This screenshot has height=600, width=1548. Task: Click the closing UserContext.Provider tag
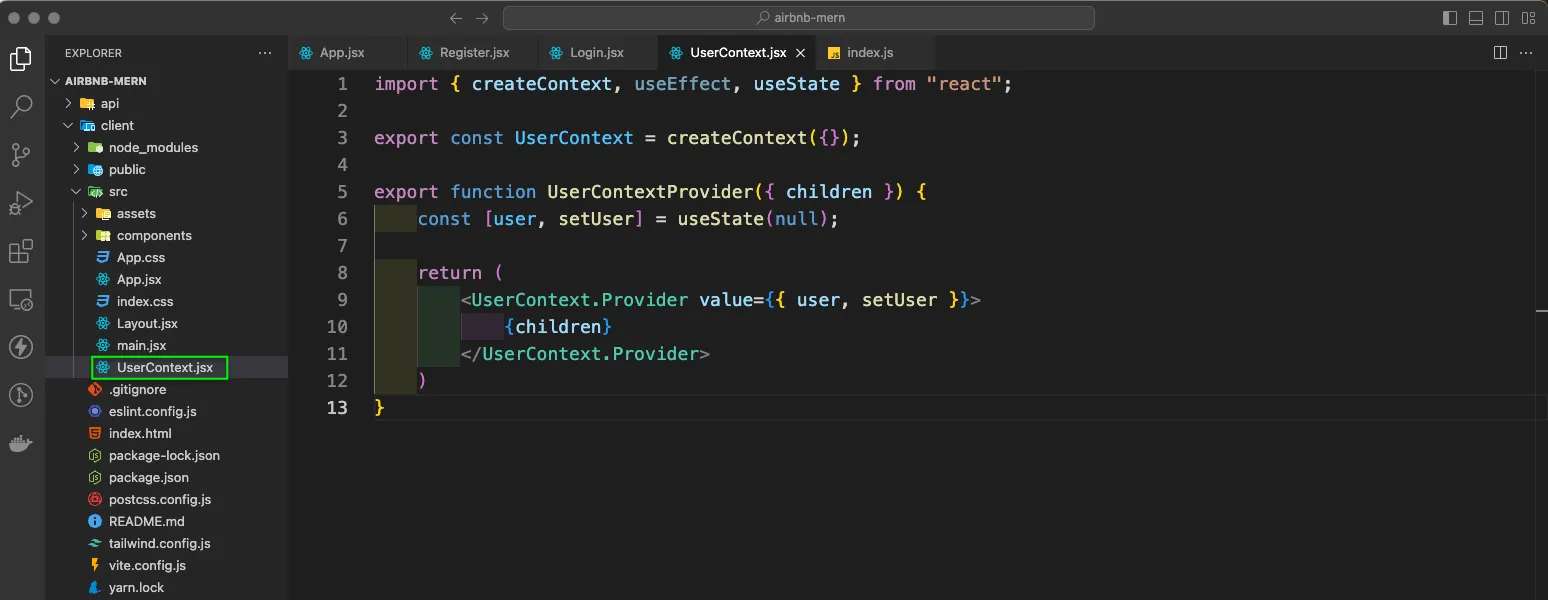coord(585,353)
